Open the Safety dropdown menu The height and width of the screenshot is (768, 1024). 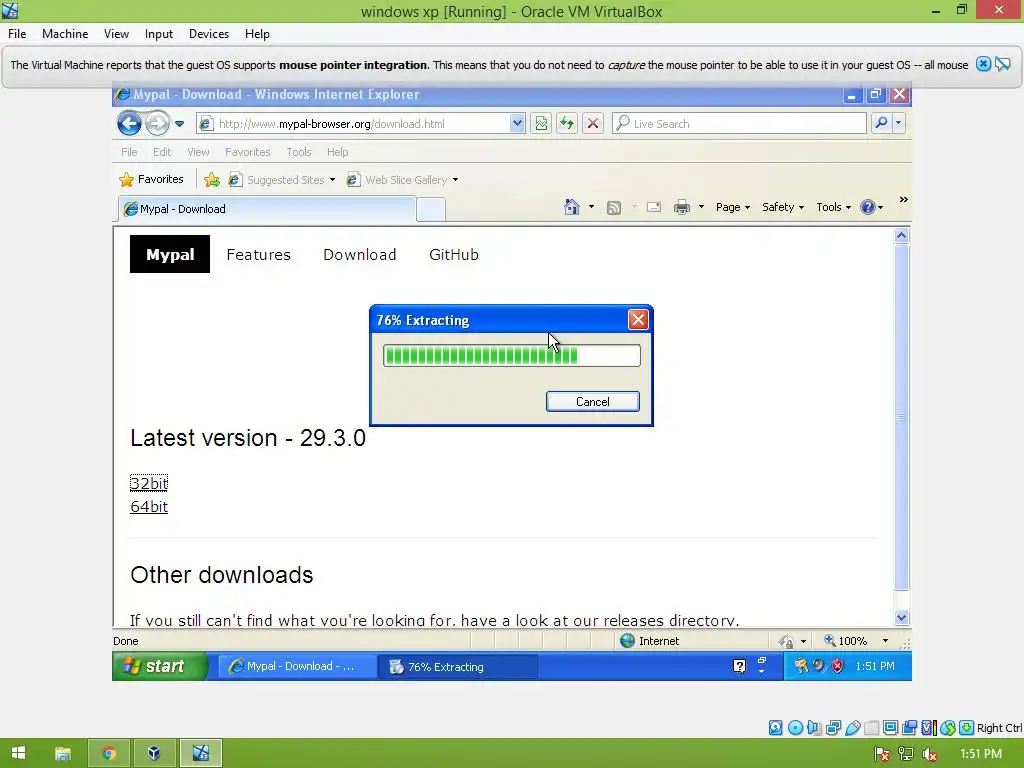click(x=782, y=207)
